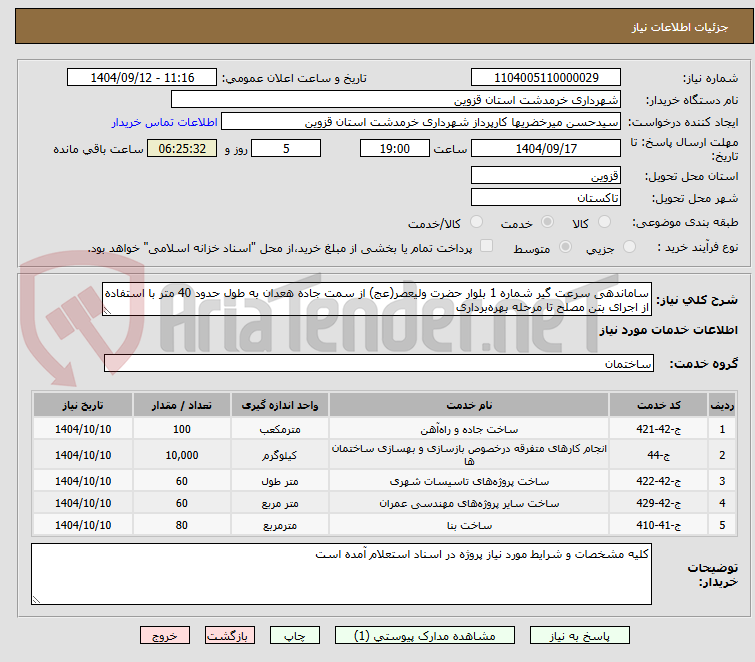Select the خدمت radio button
The width and height of the screenshot is (755, 662).
coord(547,222)
